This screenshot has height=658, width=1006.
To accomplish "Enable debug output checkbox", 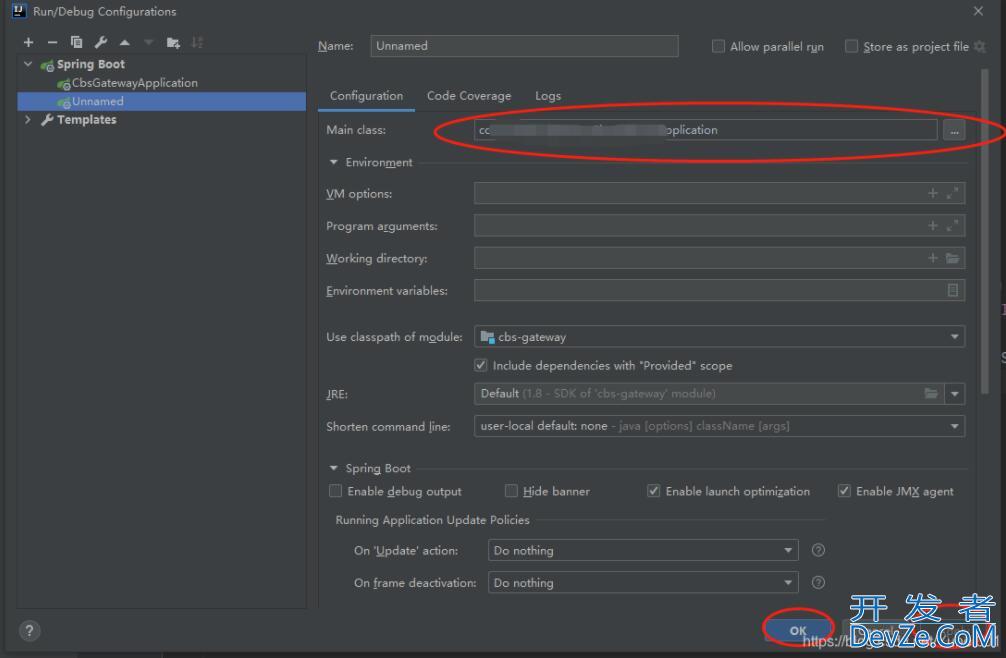I will [335, 491].
